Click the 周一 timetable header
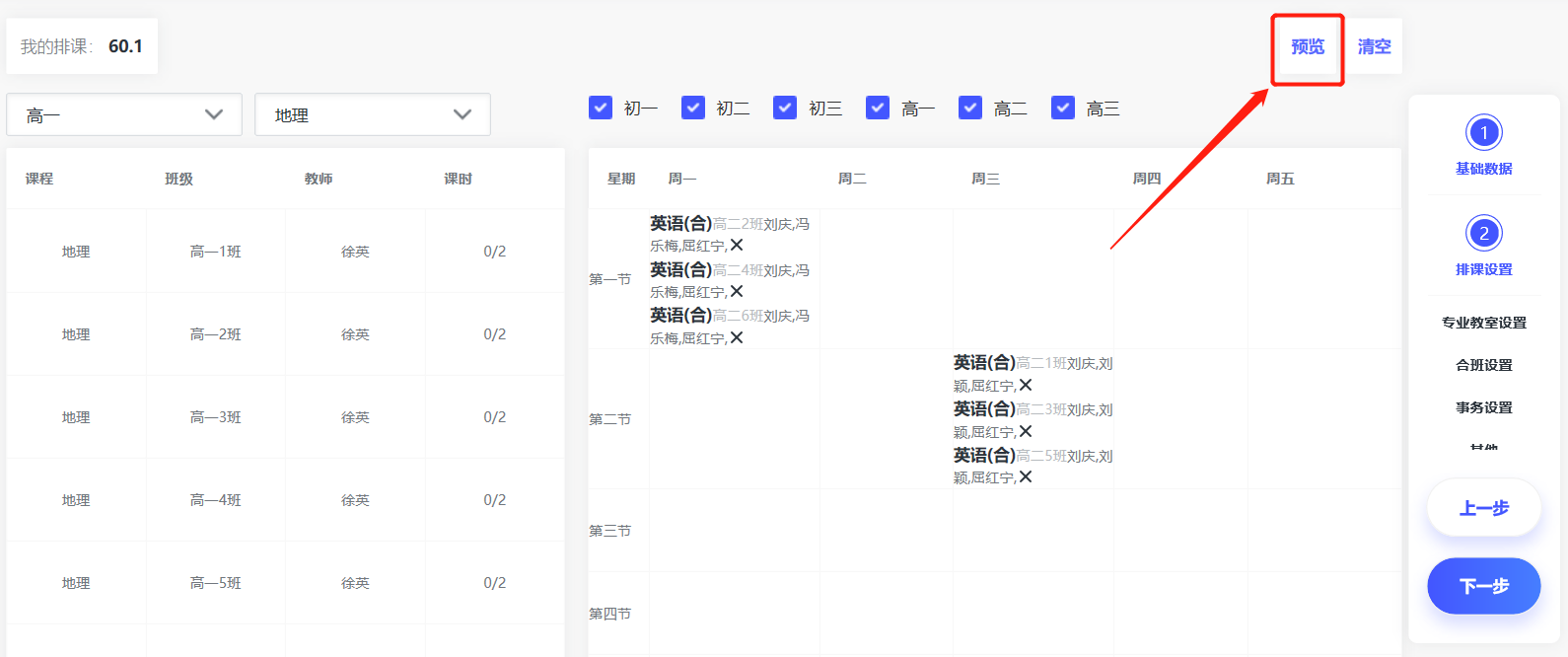The height and width of the screenshot is (657, 1568). [x=682, y=179]
